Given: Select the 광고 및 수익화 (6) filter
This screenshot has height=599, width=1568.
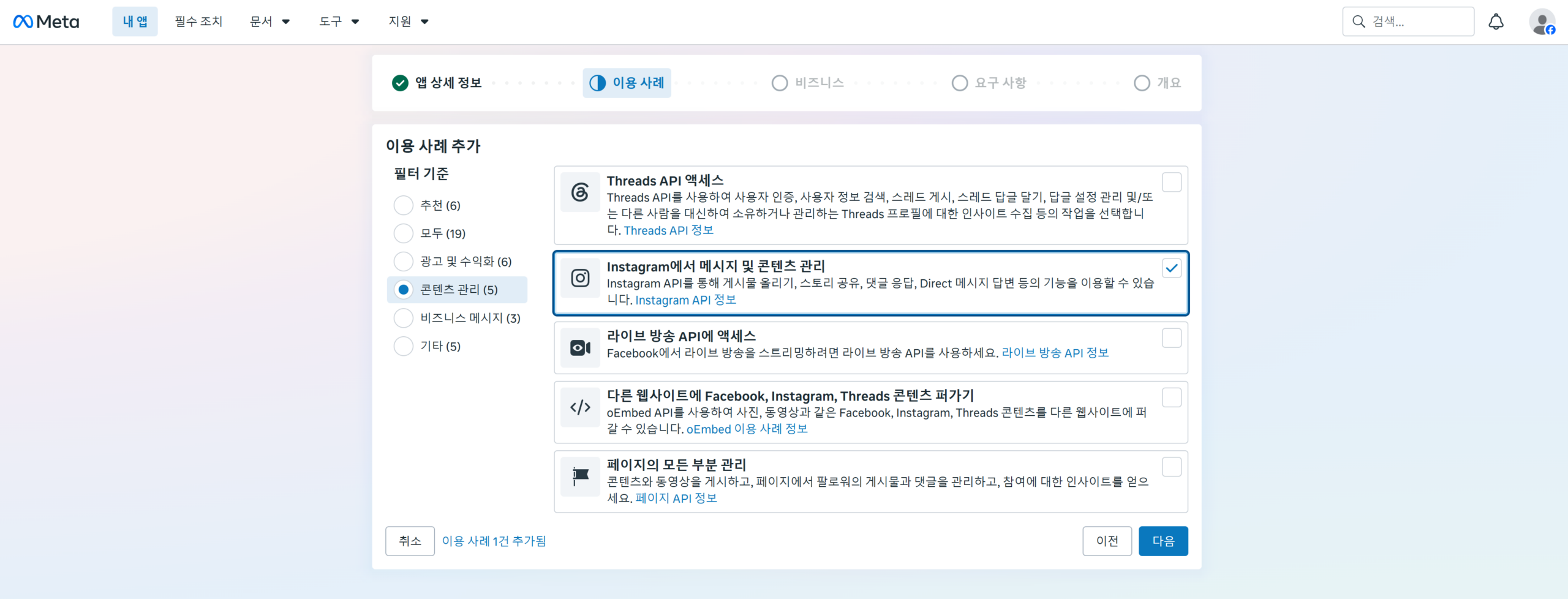Looking at the screenshot, I should (x=403, y=262).
